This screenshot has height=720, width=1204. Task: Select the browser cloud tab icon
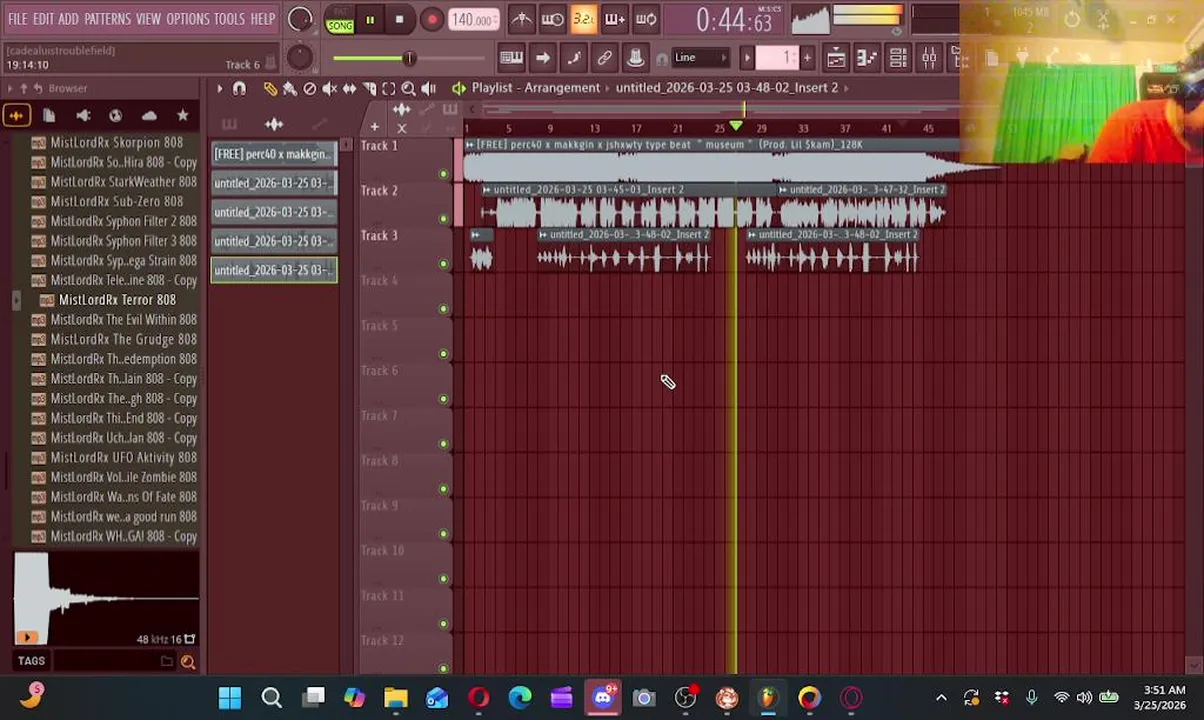point(149,116)
